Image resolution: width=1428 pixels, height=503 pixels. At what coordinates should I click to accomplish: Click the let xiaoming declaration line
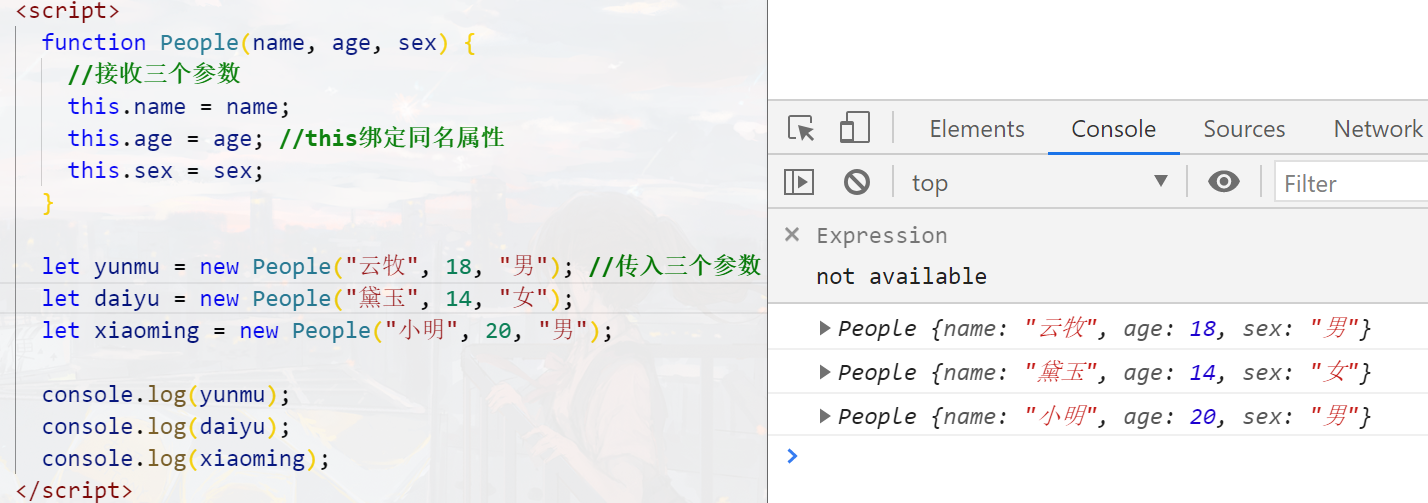327,330
